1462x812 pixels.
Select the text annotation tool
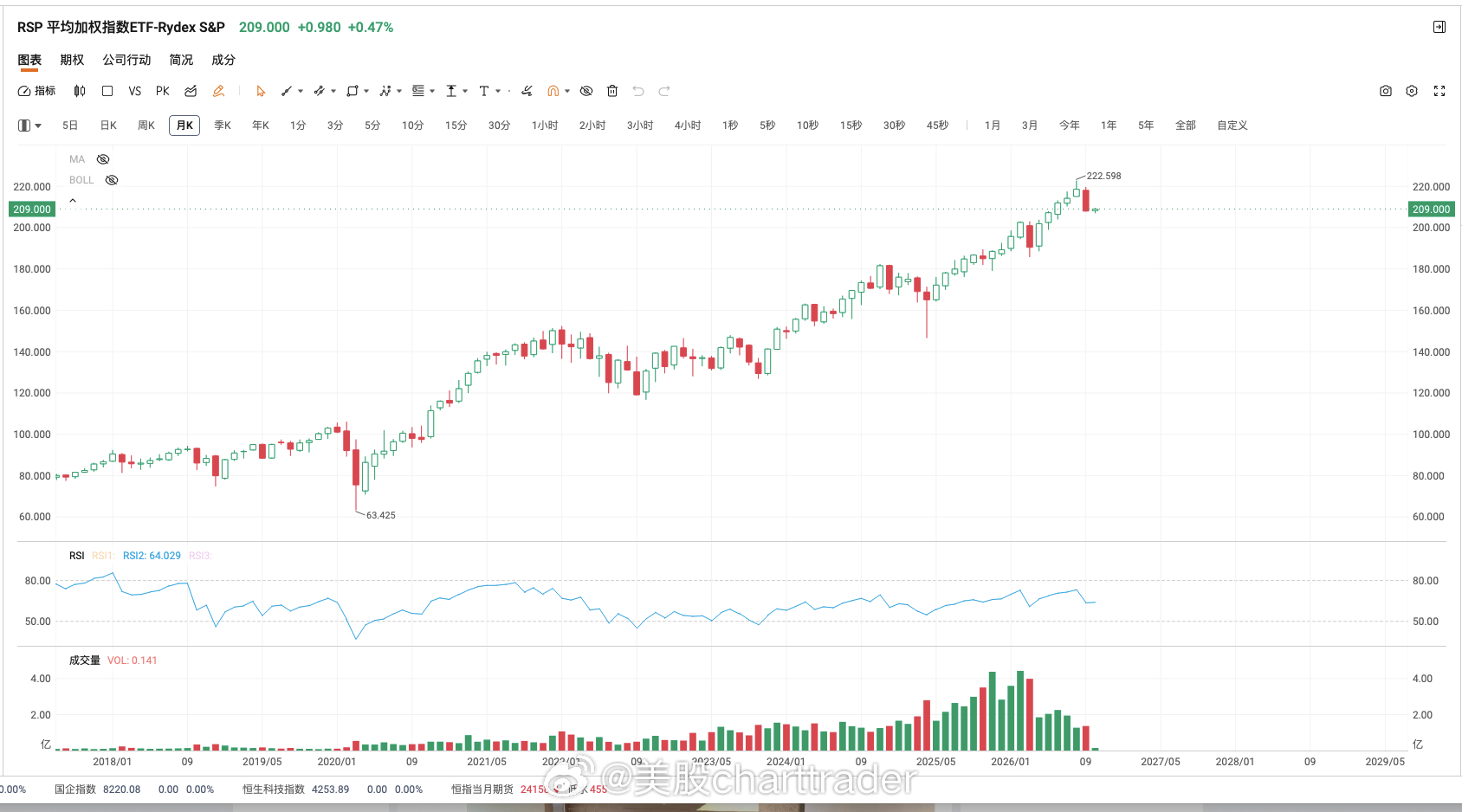pos(484,91)
